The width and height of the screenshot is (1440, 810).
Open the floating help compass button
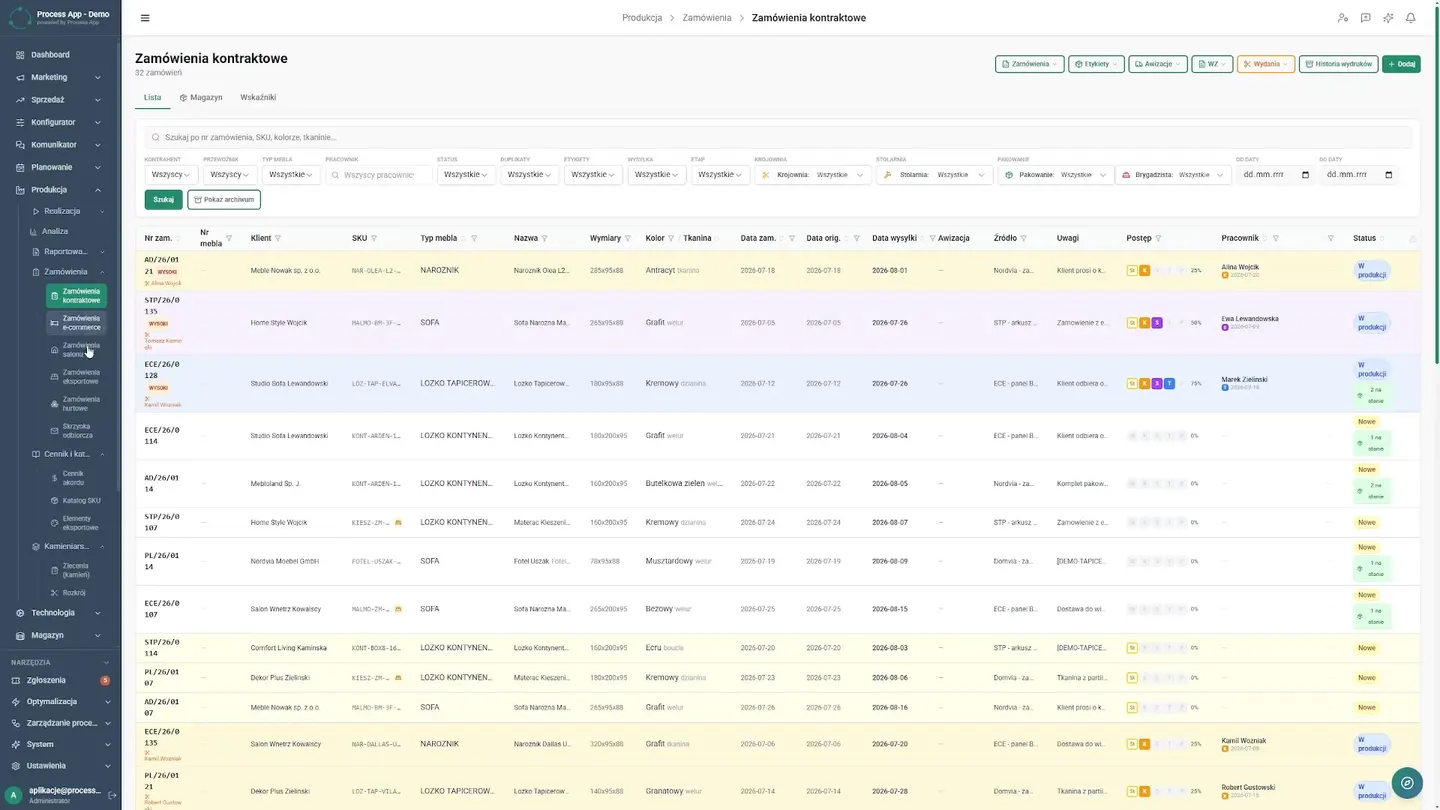click(1407, 783)
